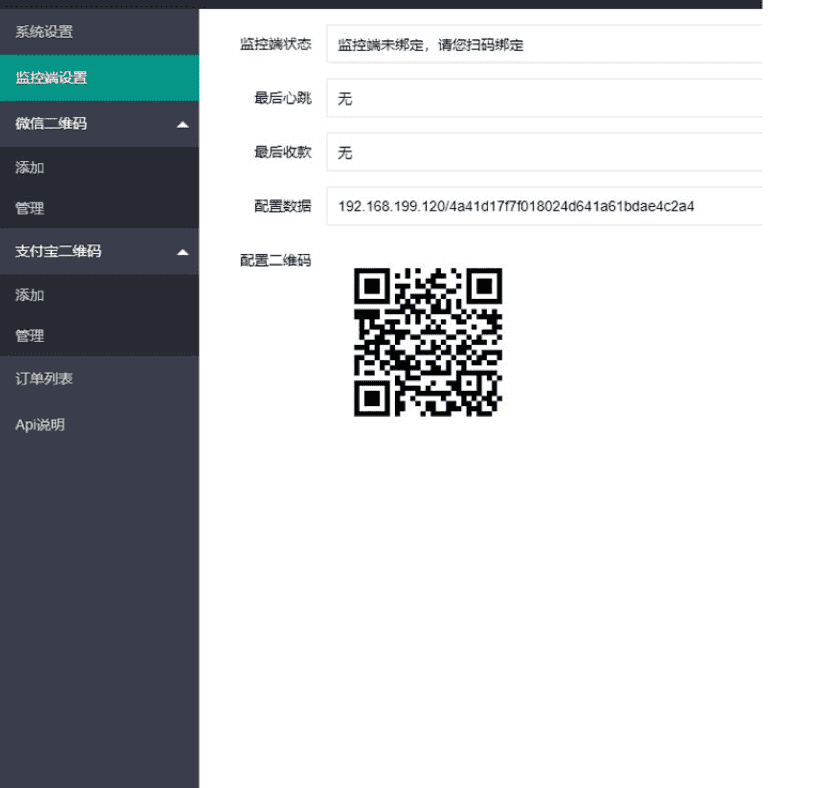Open 系统设置 in the sidebar
Viewport: 828px width, 788px height.
click(x=99, y=32)
